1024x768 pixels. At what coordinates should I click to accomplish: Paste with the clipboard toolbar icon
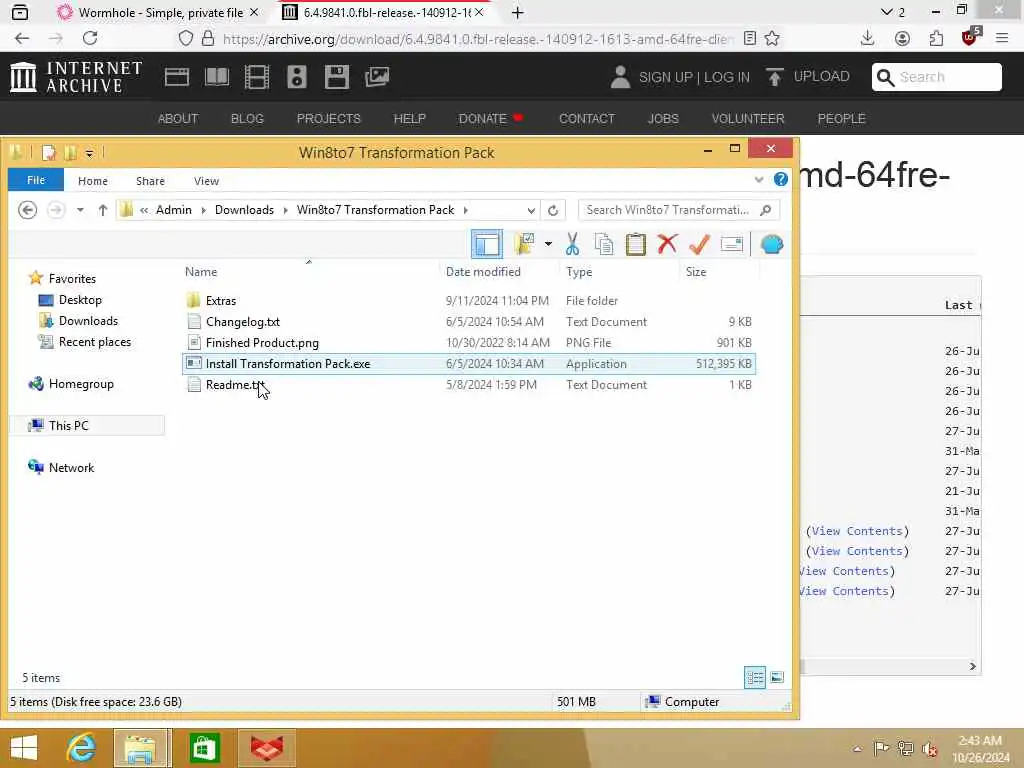click(635, 244)
